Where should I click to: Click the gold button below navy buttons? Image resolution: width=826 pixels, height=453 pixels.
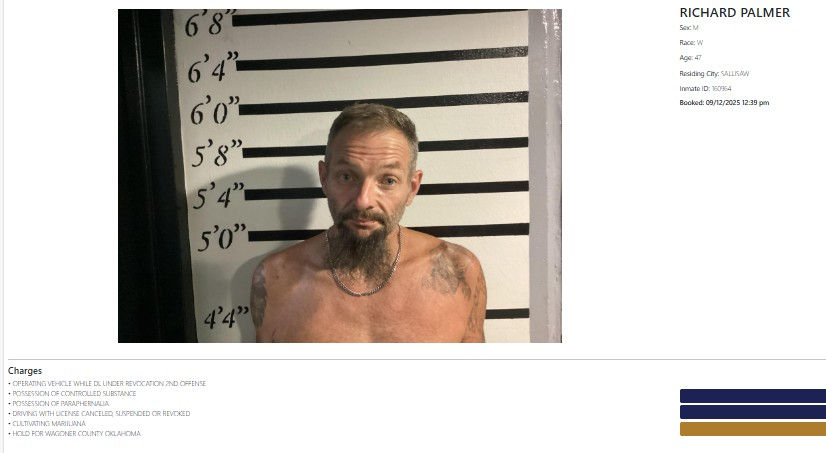753,429
